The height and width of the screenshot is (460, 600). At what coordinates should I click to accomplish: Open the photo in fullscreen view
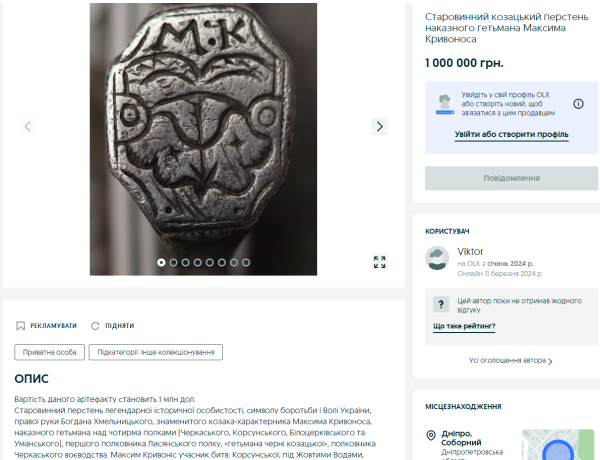[x=380, y=262]
